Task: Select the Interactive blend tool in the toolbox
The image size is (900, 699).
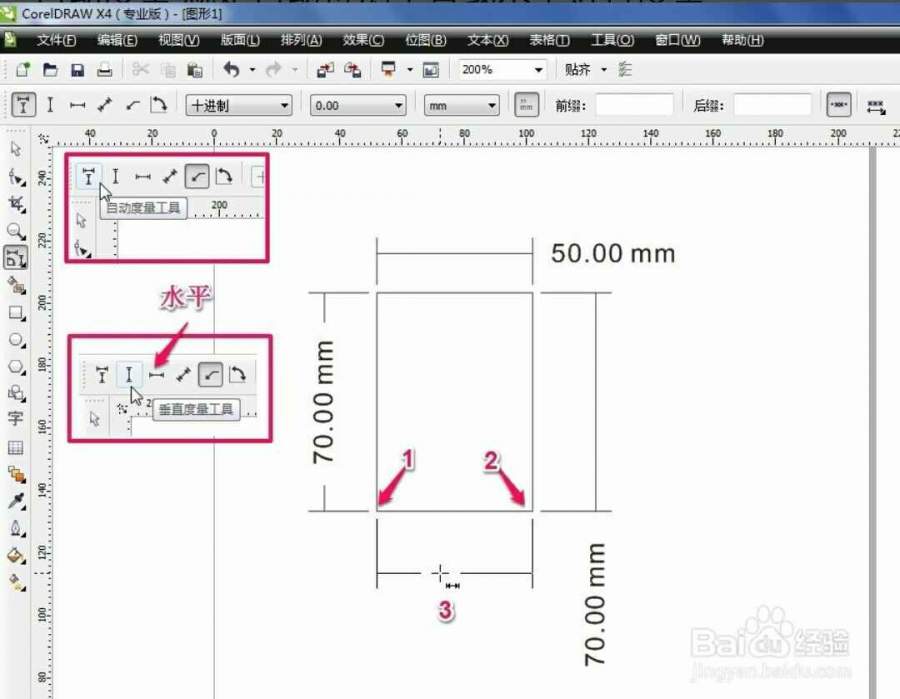Action: coord(16,475)
